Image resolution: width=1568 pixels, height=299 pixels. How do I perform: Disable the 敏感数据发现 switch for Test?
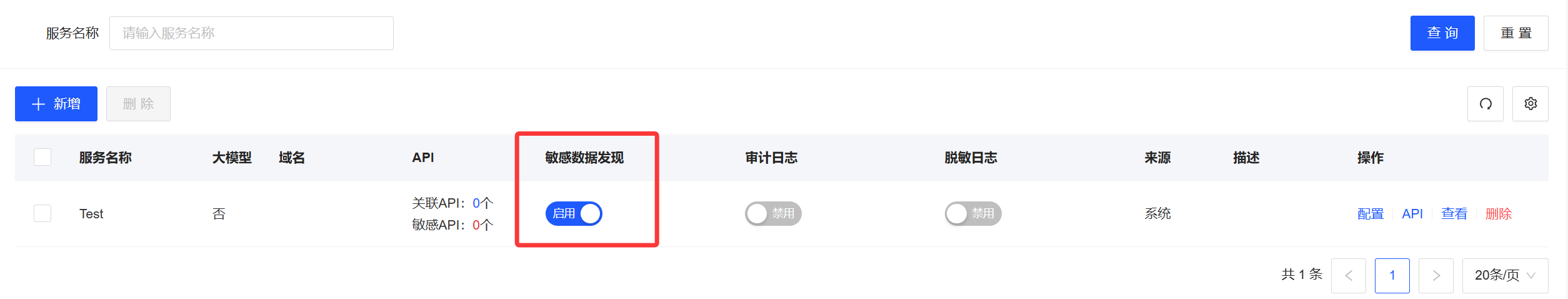[574, 214]
